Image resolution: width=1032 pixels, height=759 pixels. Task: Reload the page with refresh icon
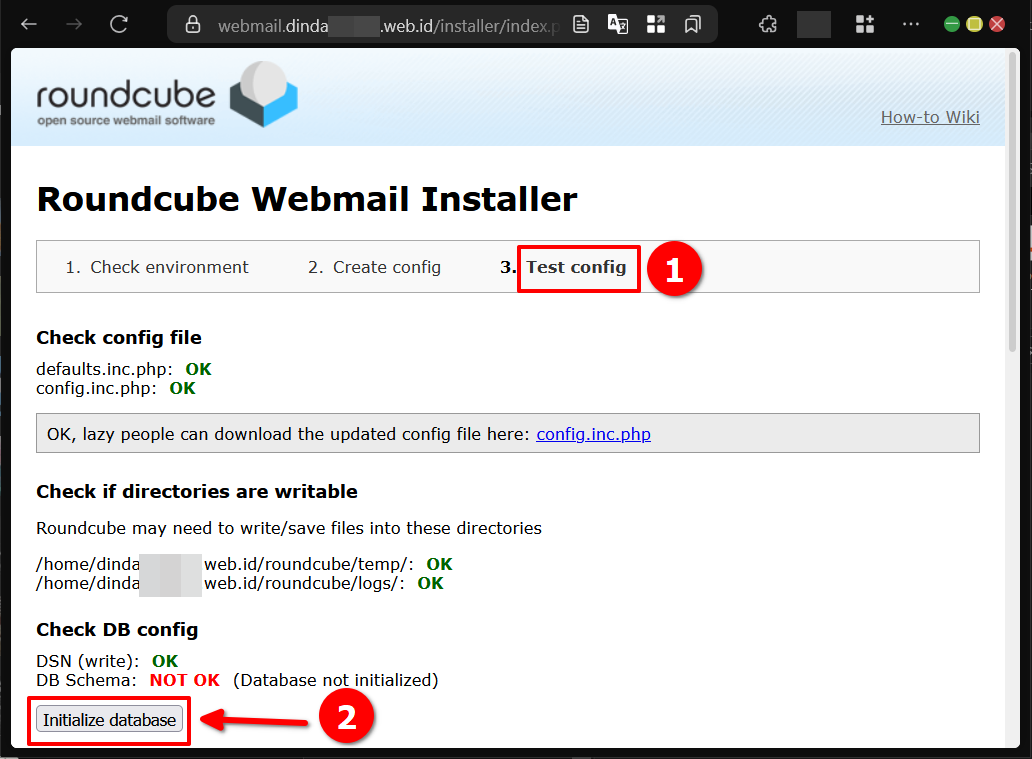tap(119, 24)
